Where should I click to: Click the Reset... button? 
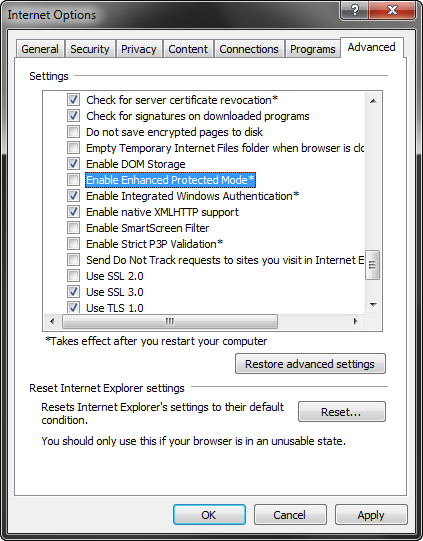click(342, 412)
